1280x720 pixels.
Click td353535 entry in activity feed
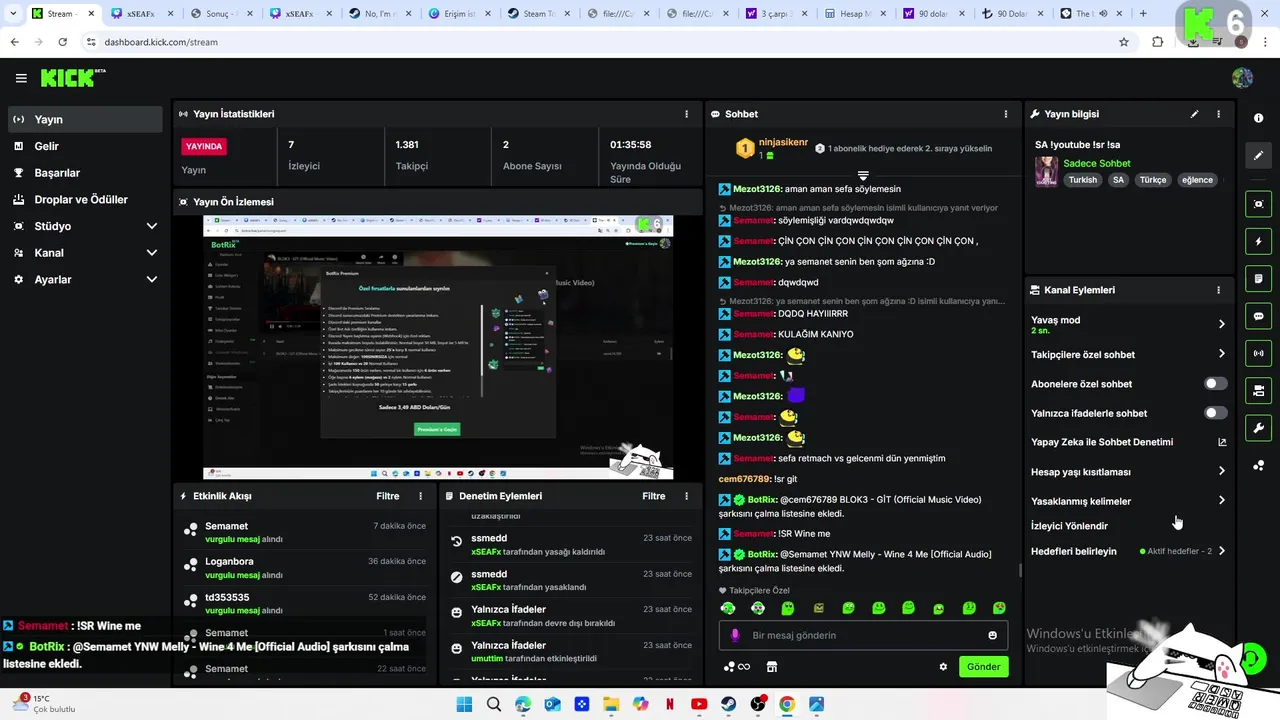[x=305, y=604]
